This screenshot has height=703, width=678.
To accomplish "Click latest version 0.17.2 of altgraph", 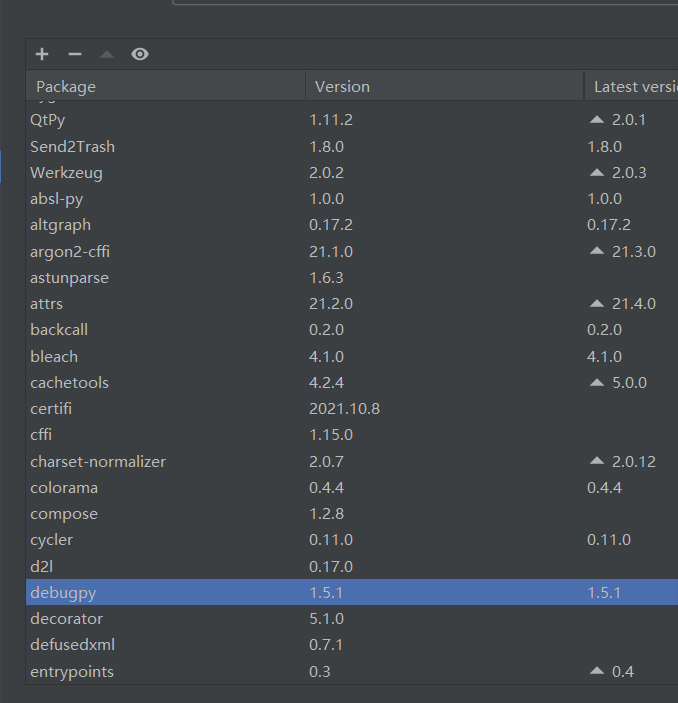I will click(x=609, y=225).
